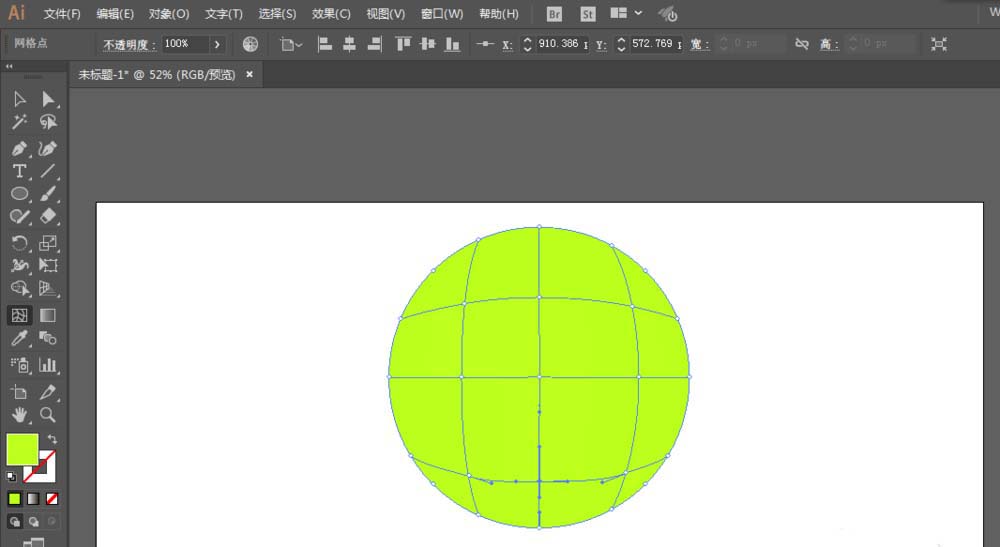Open the 效果(C) menu
Screen dimensions: 1000x547
point(331,14)
